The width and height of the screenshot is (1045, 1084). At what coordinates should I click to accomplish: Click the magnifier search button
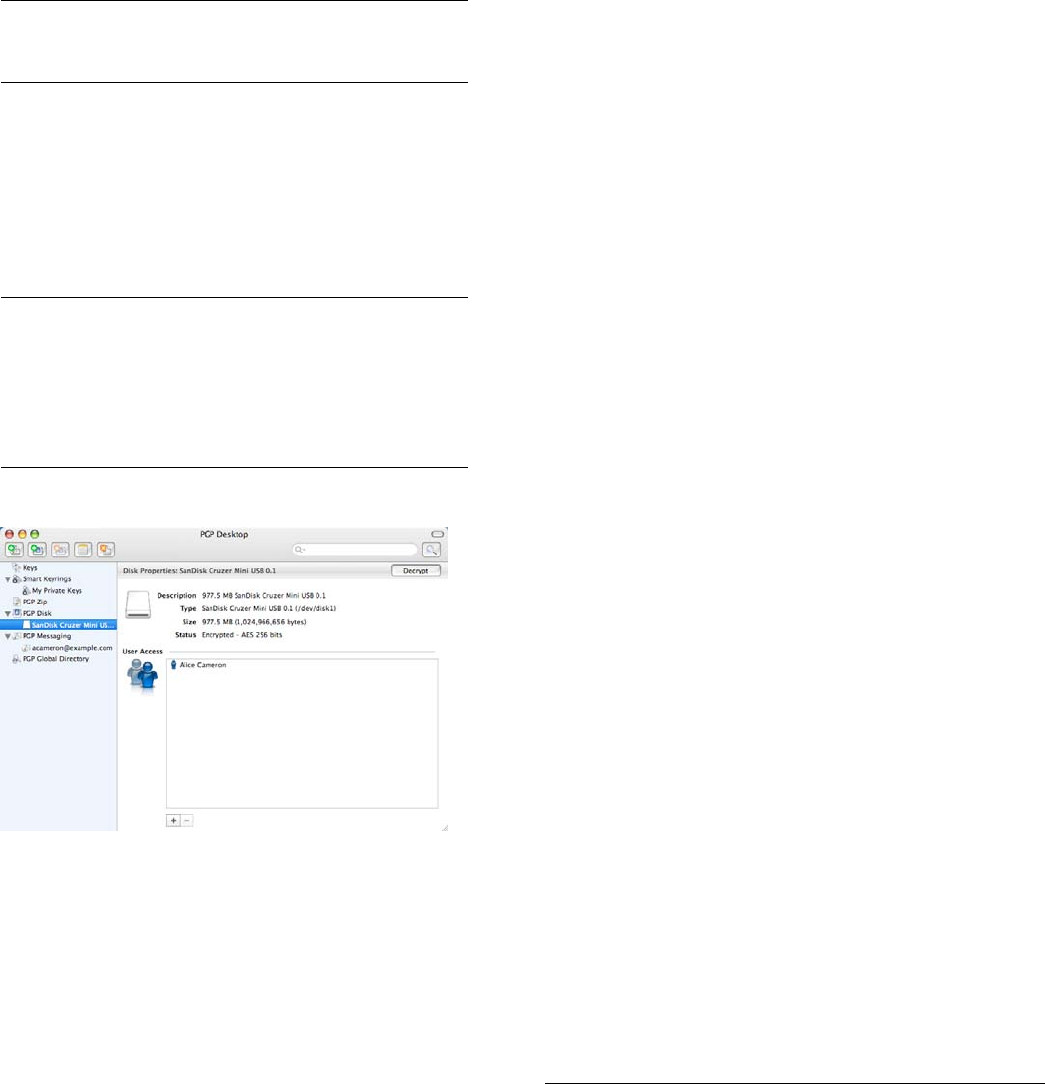(x=431, y=550)
